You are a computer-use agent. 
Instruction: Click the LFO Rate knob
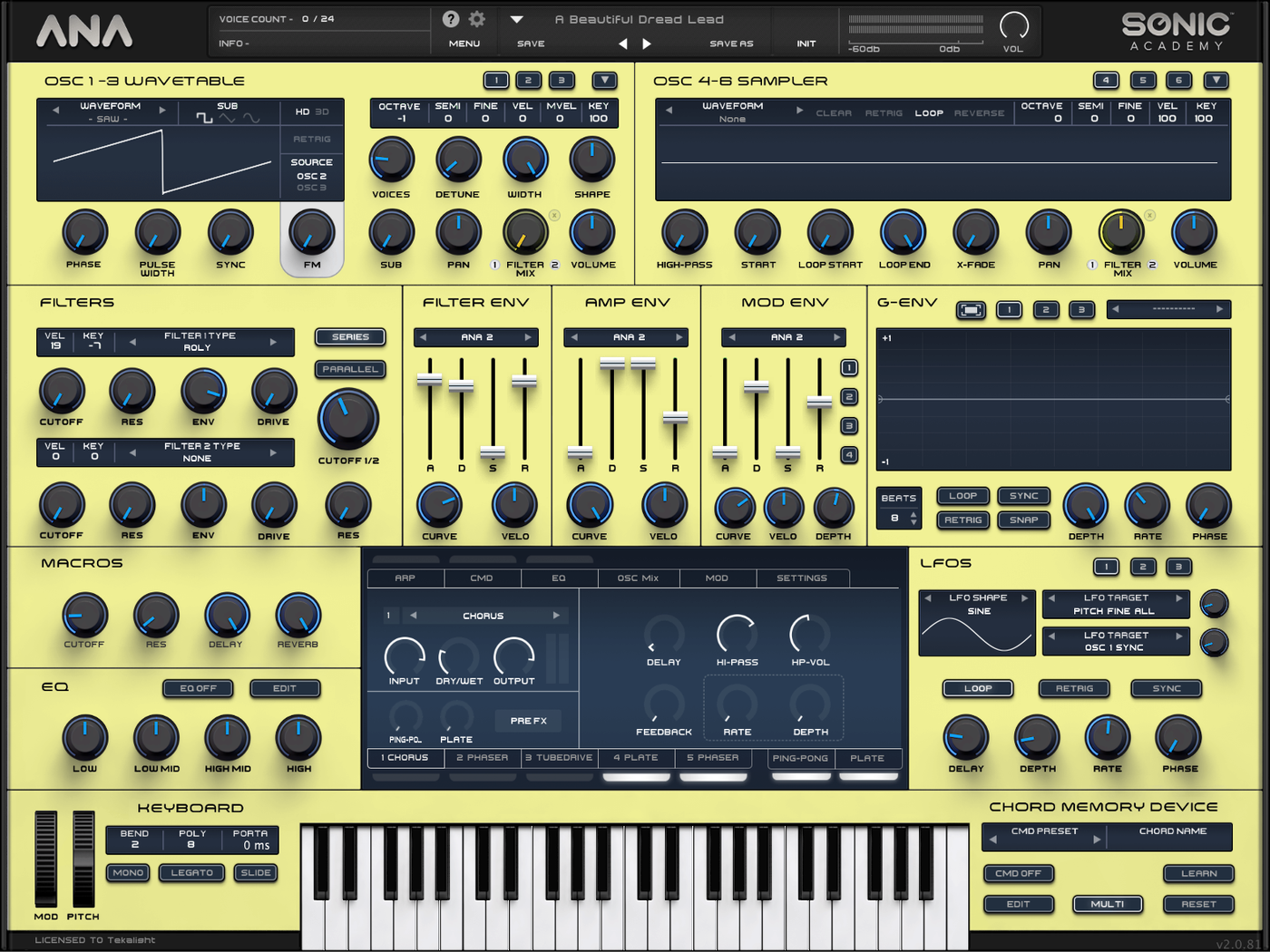[1108, 737]
